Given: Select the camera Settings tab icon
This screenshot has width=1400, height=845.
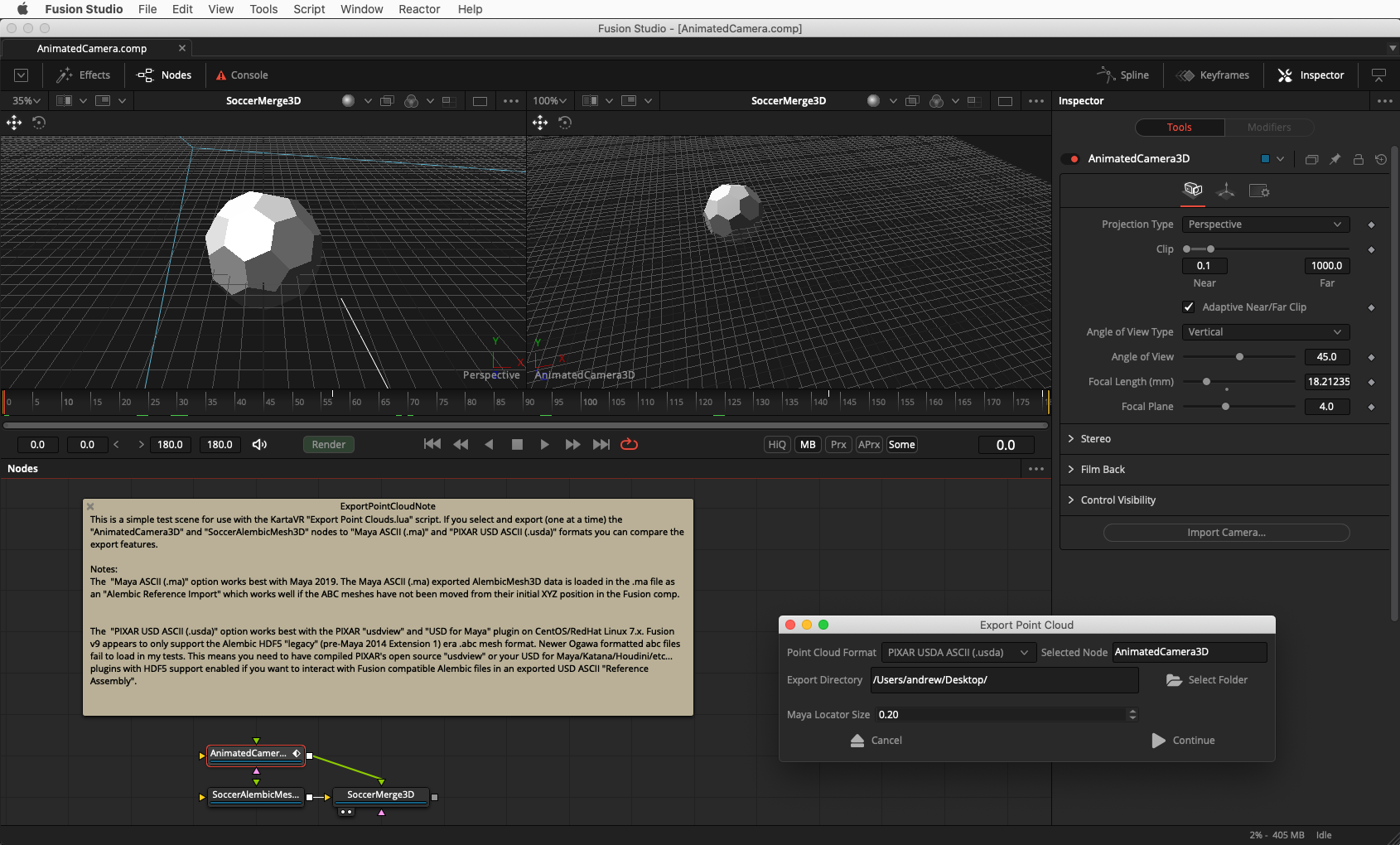Looking at the screenshot, I should (1259, 191).
